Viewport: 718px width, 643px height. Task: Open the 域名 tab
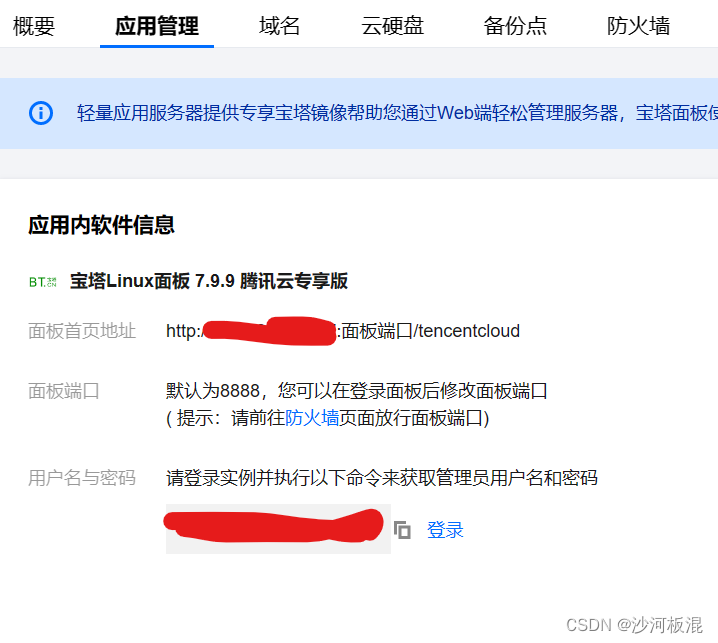pos(279,26)
